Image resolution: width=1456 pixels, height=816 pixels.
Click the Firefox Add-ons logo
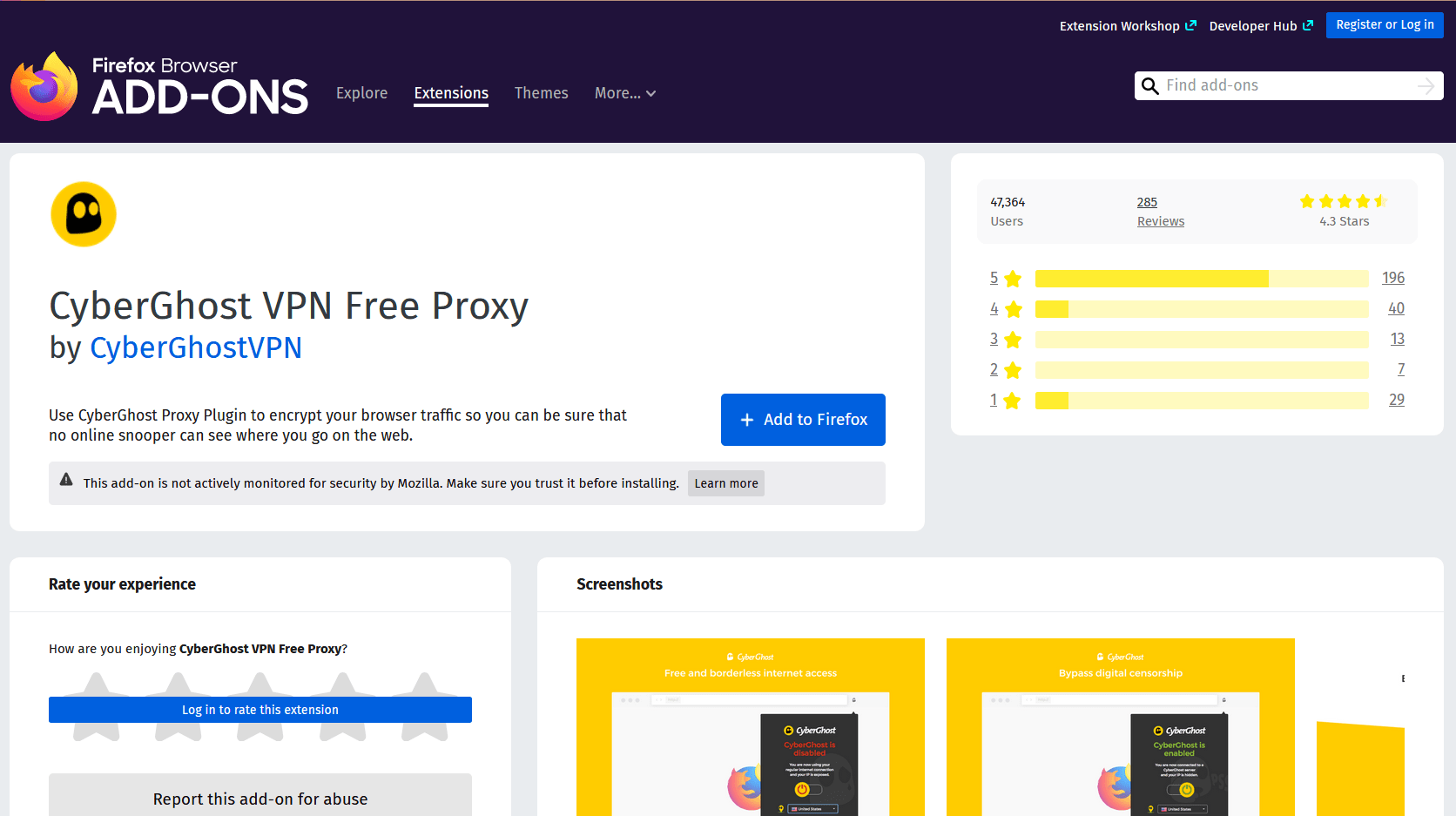159,86
